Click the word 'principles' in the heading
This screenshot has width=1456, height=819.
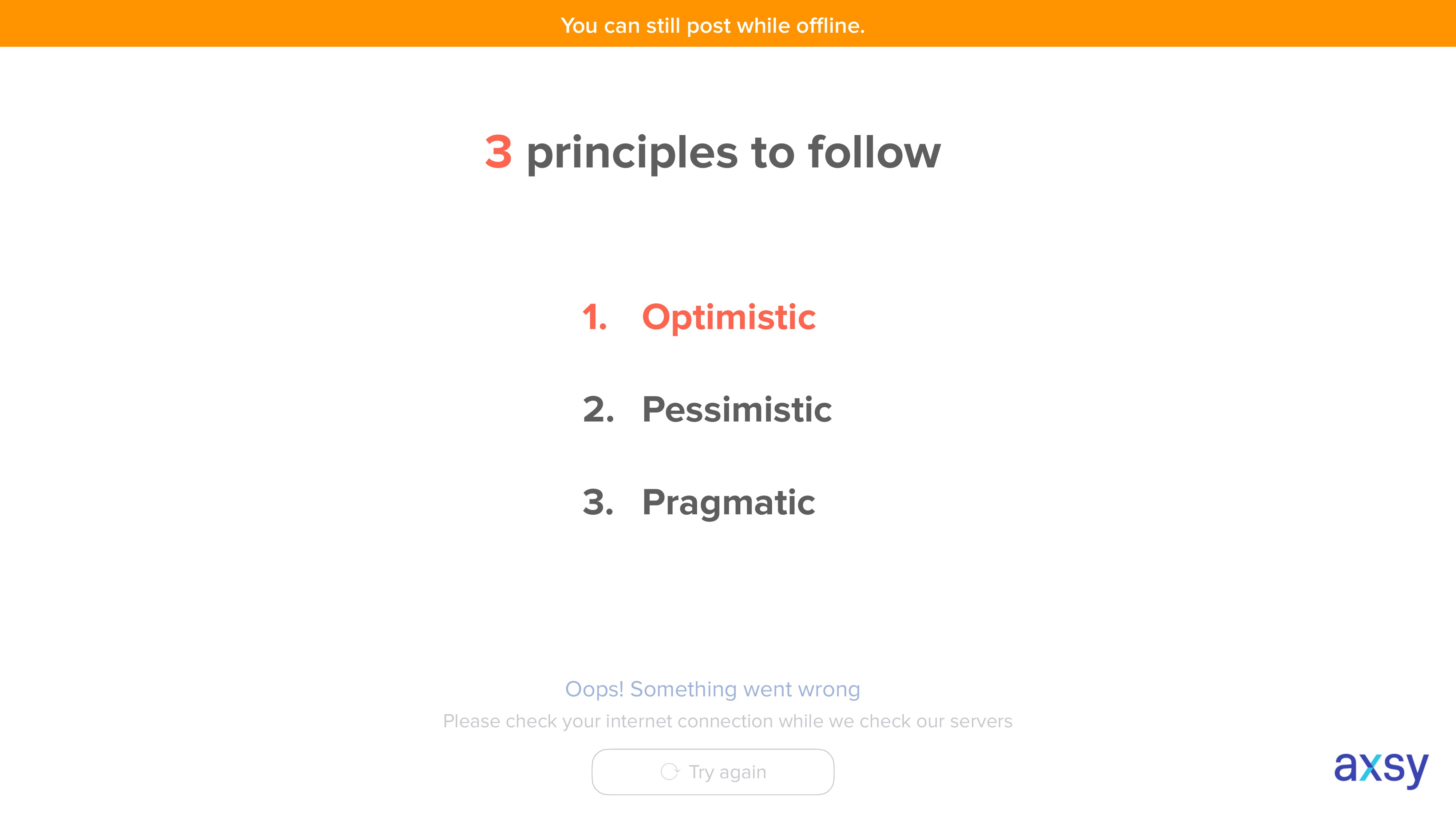tap(632, 154)
